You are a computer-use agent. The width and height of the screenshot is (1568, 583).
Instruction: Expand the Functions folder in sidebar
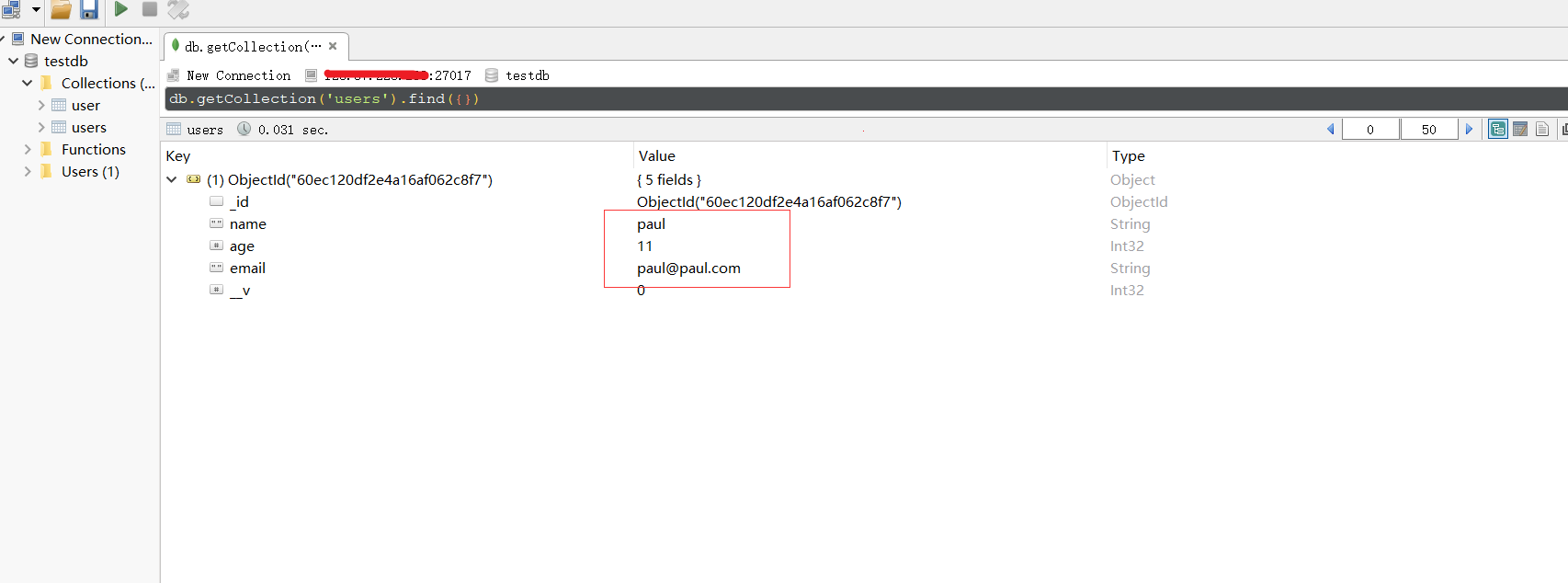pos(28,149)
